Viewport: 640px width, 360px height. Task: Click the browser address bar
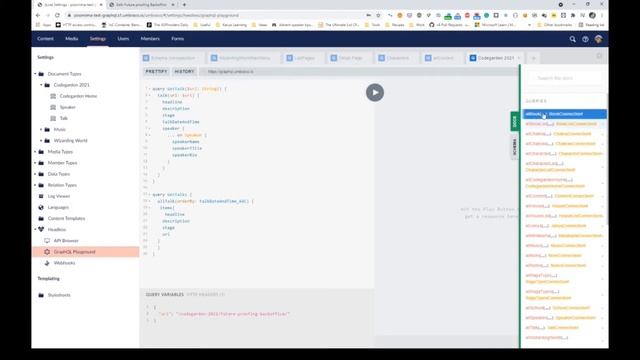click(x=216, y=15)
